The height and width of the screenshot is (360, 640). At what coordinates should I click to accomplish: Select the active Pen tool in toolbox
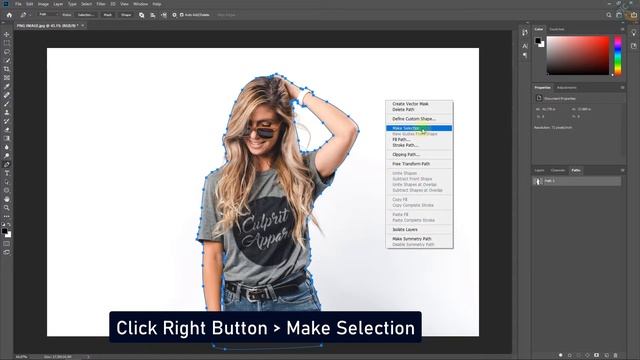click(x=7, y=164)
